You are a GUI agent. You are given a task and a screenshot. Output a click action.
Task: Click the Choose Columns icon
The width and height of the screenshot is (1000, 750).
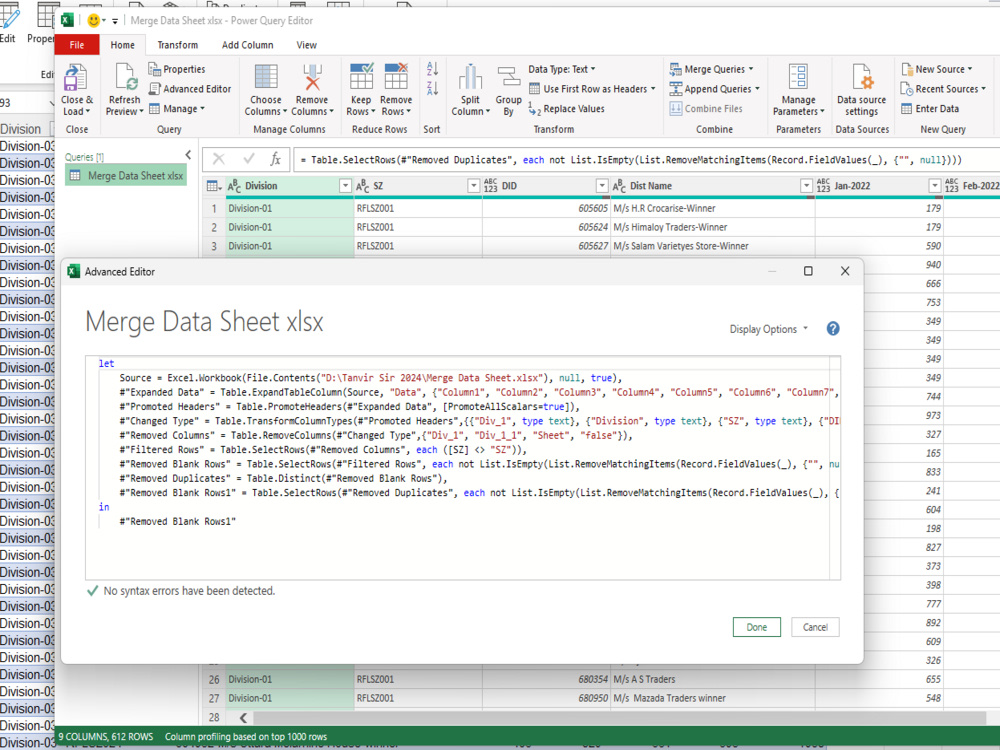266,77
